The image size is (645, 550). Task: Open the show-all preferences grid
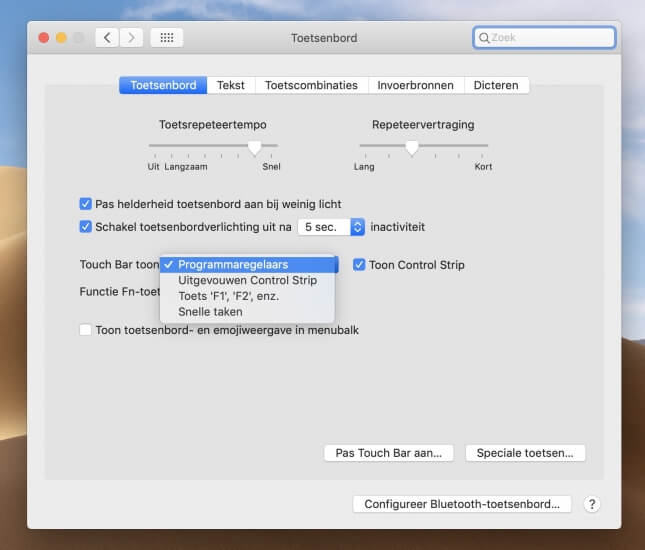(x=167, y=38)
